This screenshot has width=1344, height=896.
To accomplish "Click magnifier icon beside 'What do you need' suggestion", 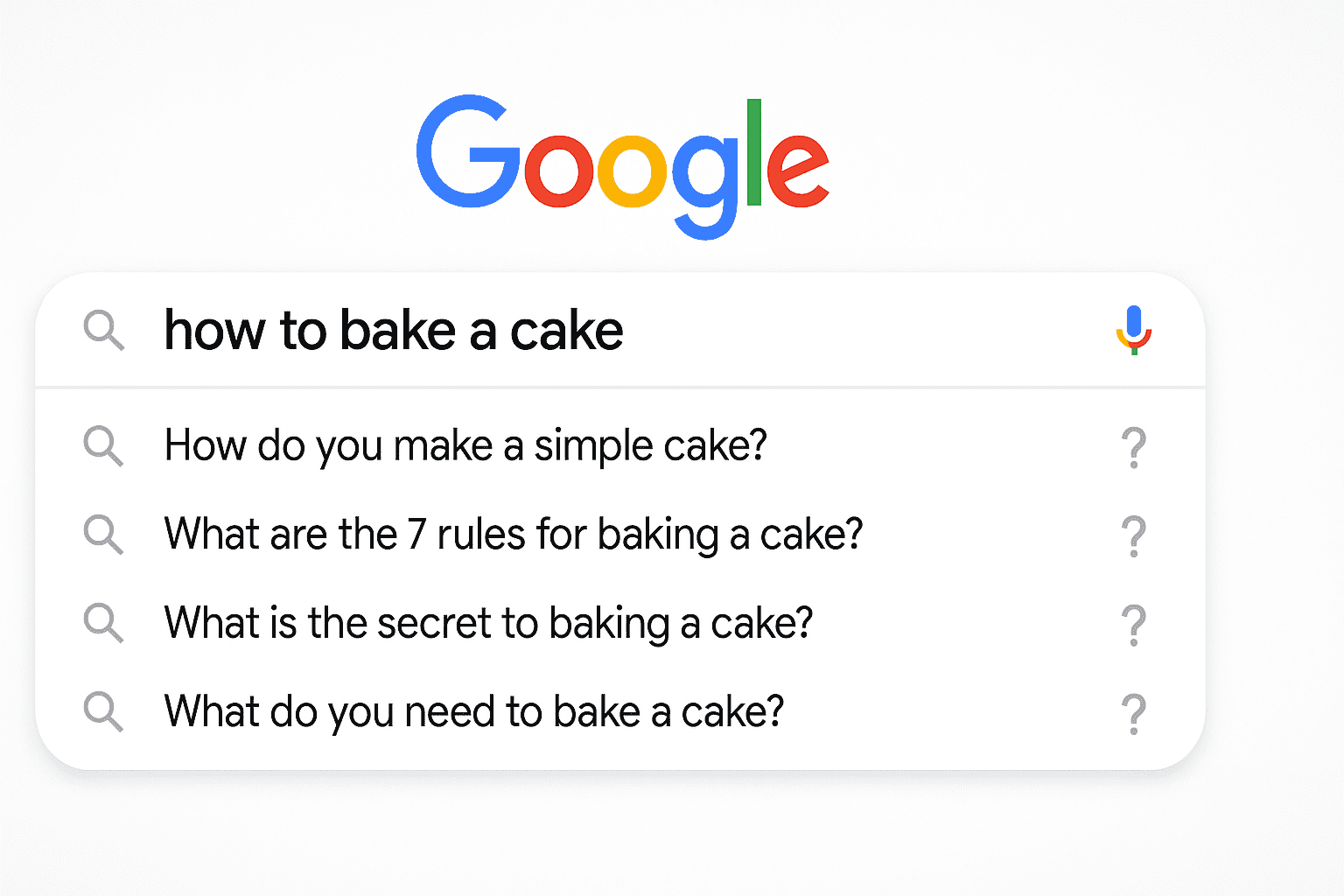I will [104, 711].
